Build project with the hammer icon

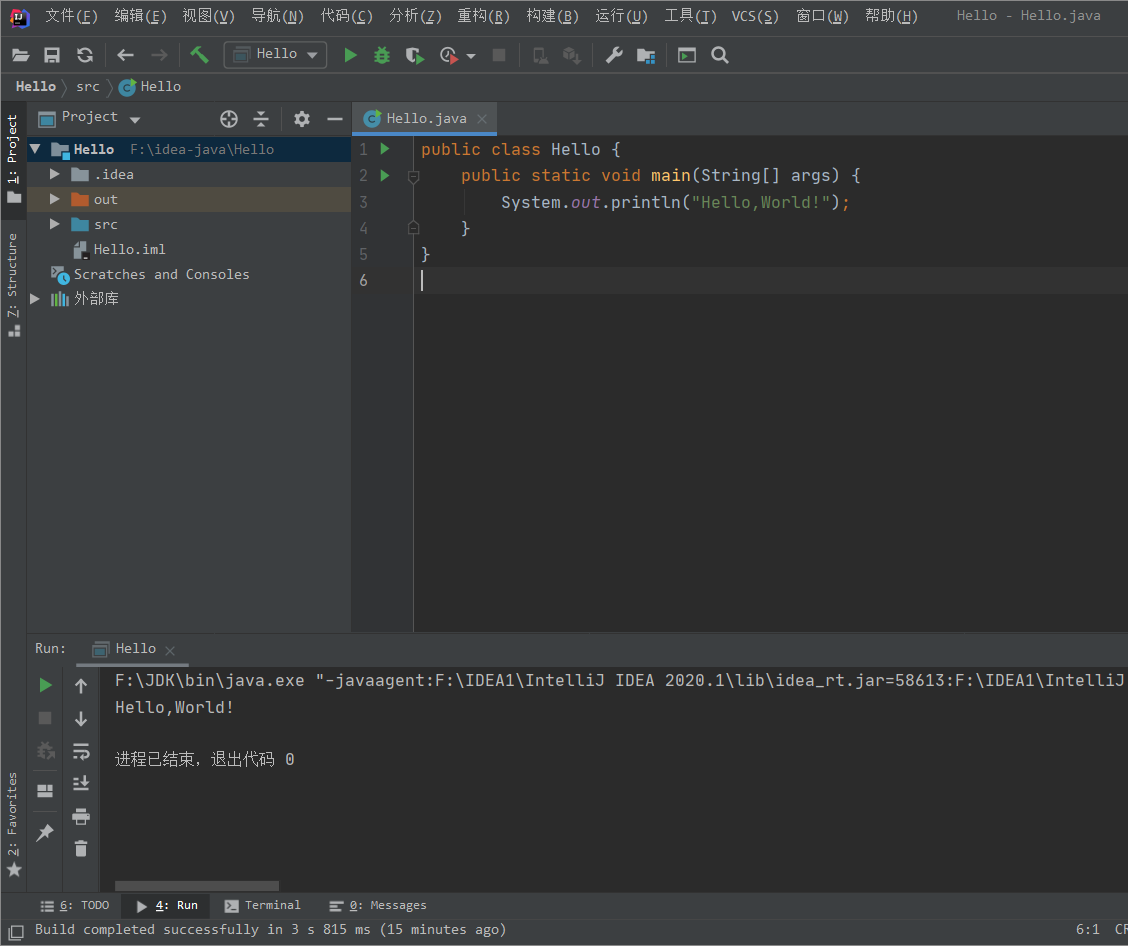[199, 55]
